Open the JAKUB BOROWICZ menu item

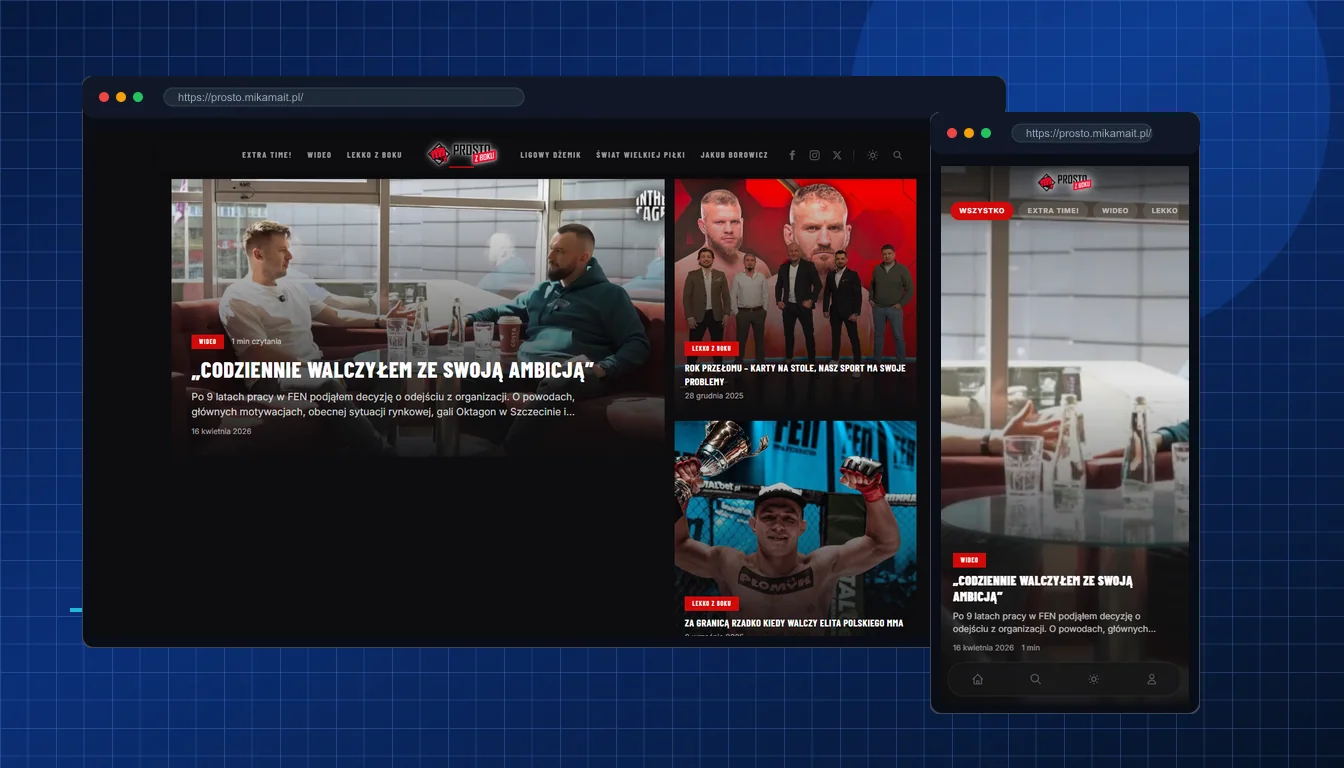735,155
